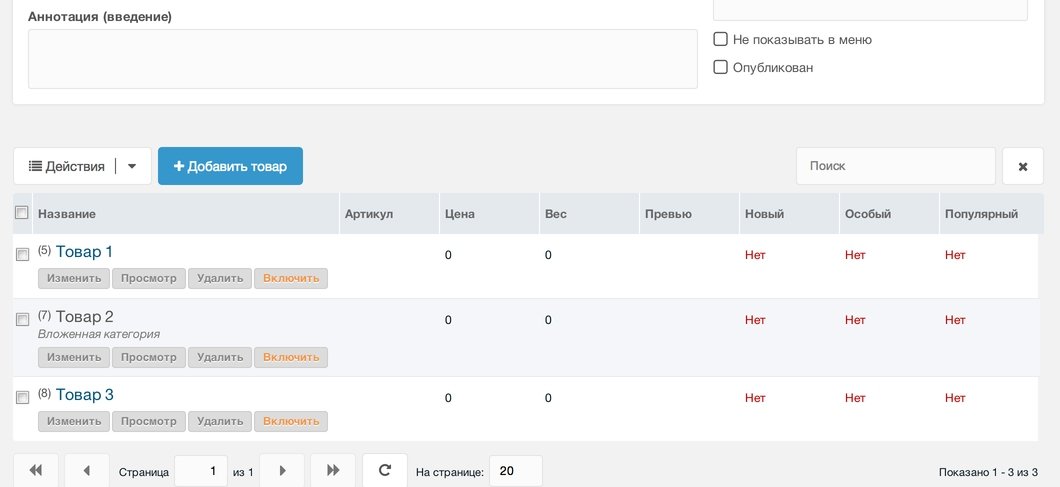Refresh the product table
Screen dimensions: 1060x487
(385, 470)
